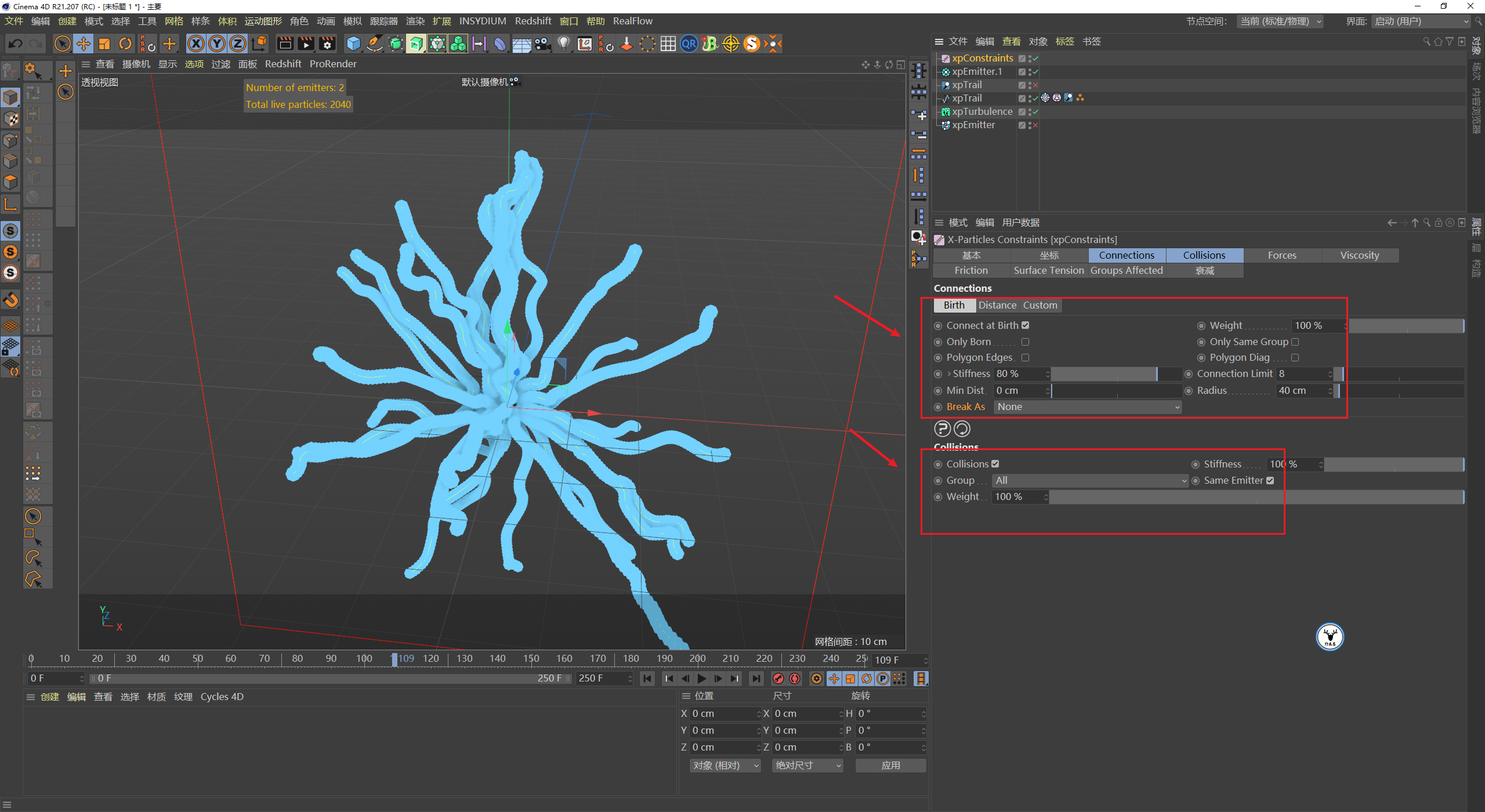Open the collisions Group dropdown
Image resolution: width=1485 pixels, height=812 pixels.
coord(1090,480)
